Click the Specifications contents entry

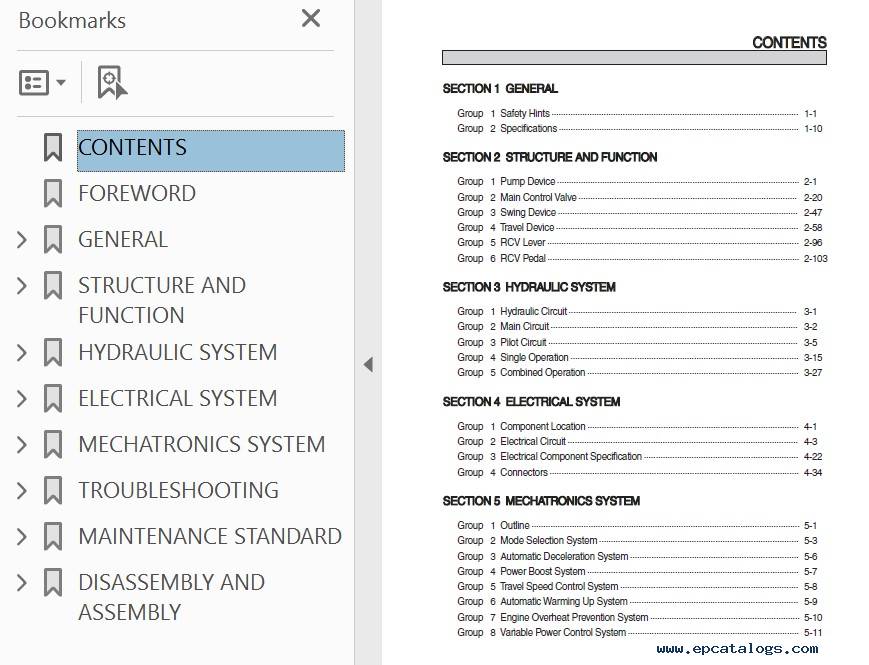[640, 129]
